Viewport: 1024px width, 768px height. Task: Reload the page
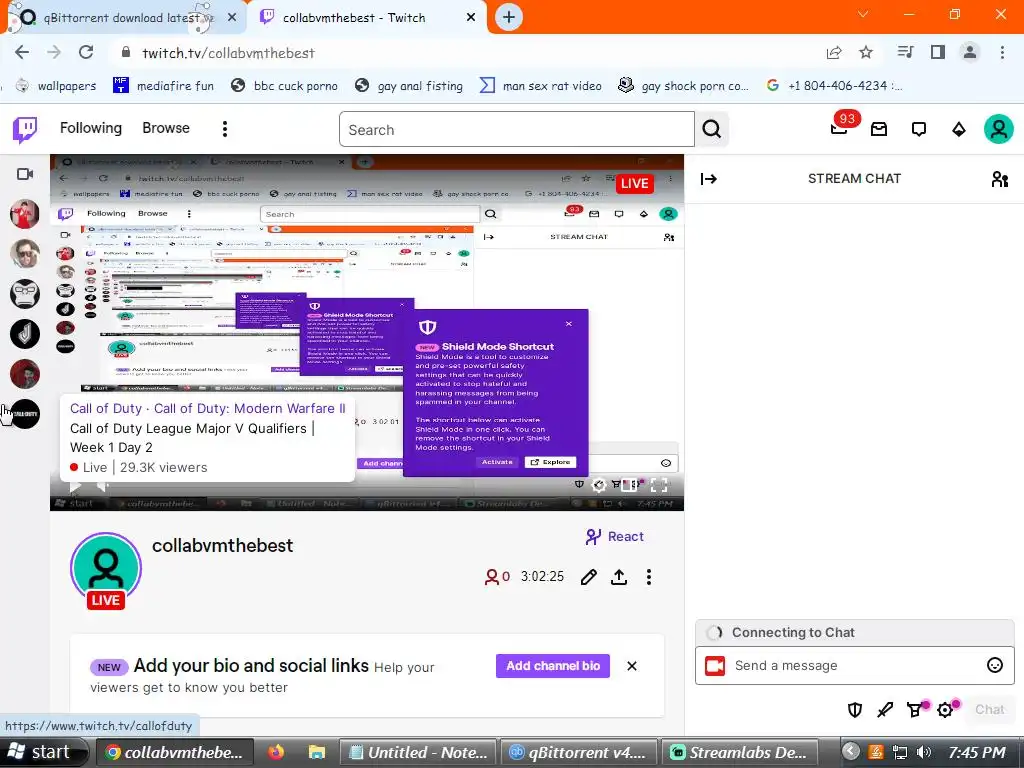pyautogui.click(x=86, y=53)
